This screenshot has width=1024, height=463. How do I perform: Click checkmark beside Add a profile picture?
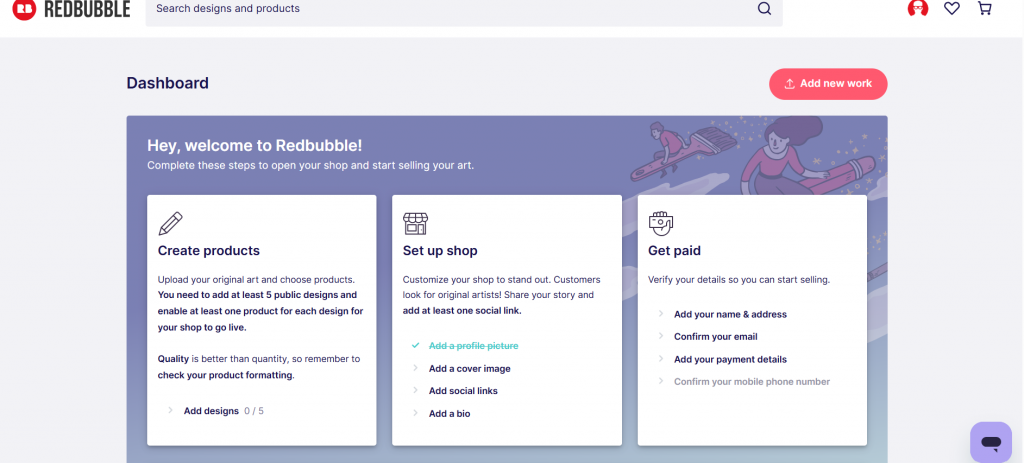(415, 345)
